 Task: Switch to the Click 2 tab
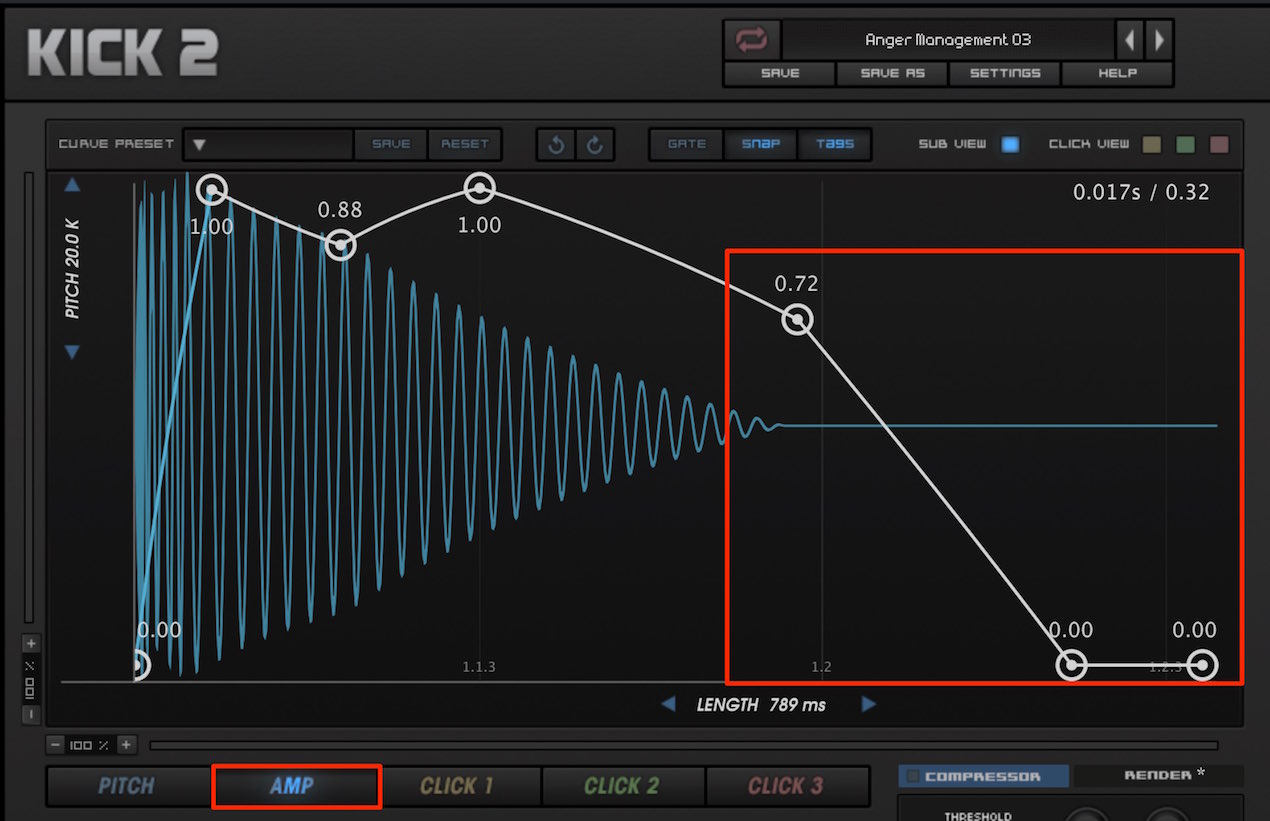(x=623, y=786)
